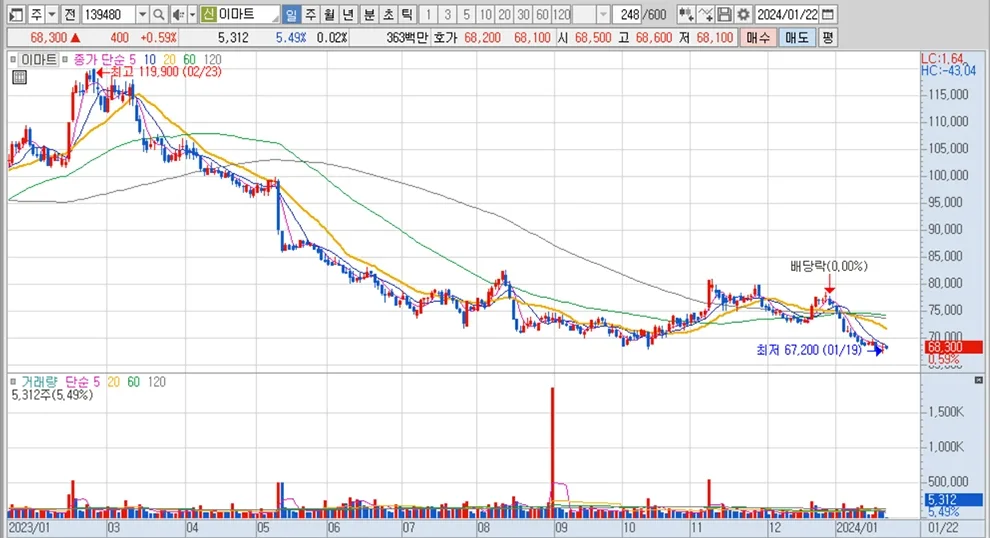Click the 이마트 price legend marker square
Screen dimensions: 990x538
coord(14,59)
